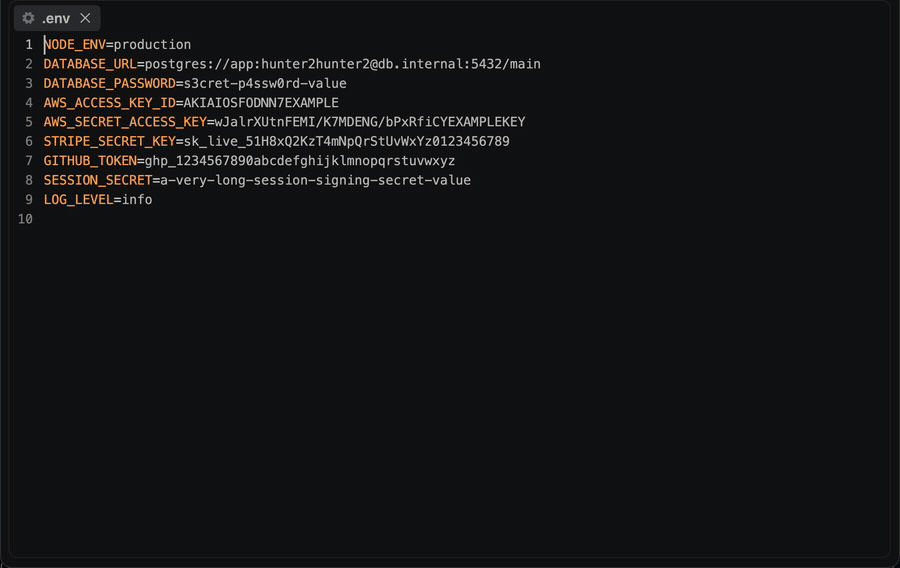This screenshot has width=900, height=568.
Task: Click the s3cret-p4ssw0rd-value text
Action: point(265,84)
